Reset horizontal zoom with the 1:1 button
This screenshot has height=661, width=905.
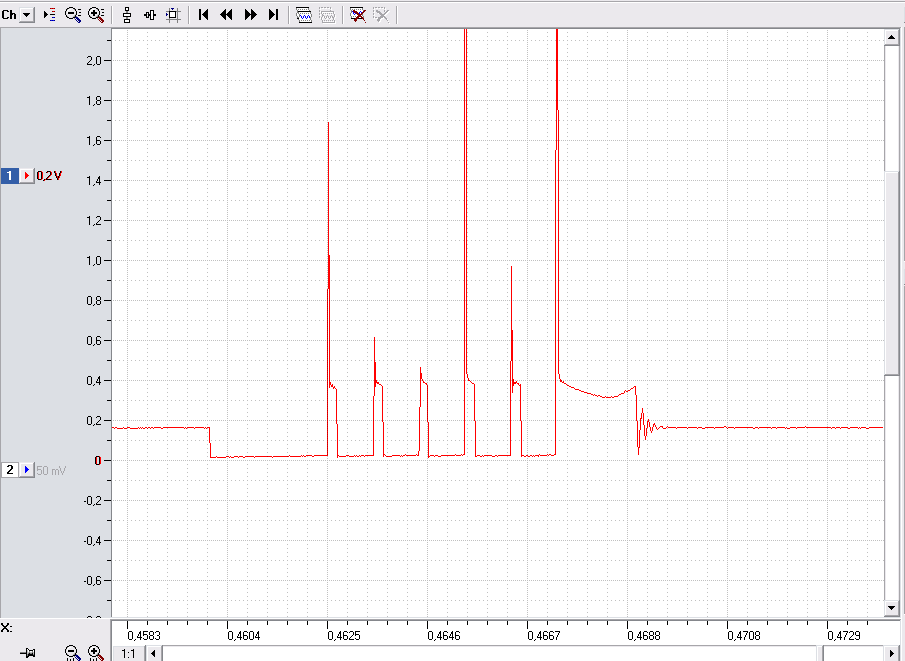coord(128,653)
